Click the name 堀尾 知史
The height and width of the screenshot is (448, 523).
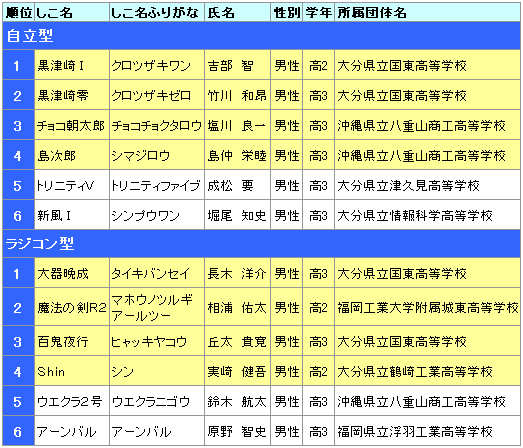pyautogui.click(x=237, y=216)
